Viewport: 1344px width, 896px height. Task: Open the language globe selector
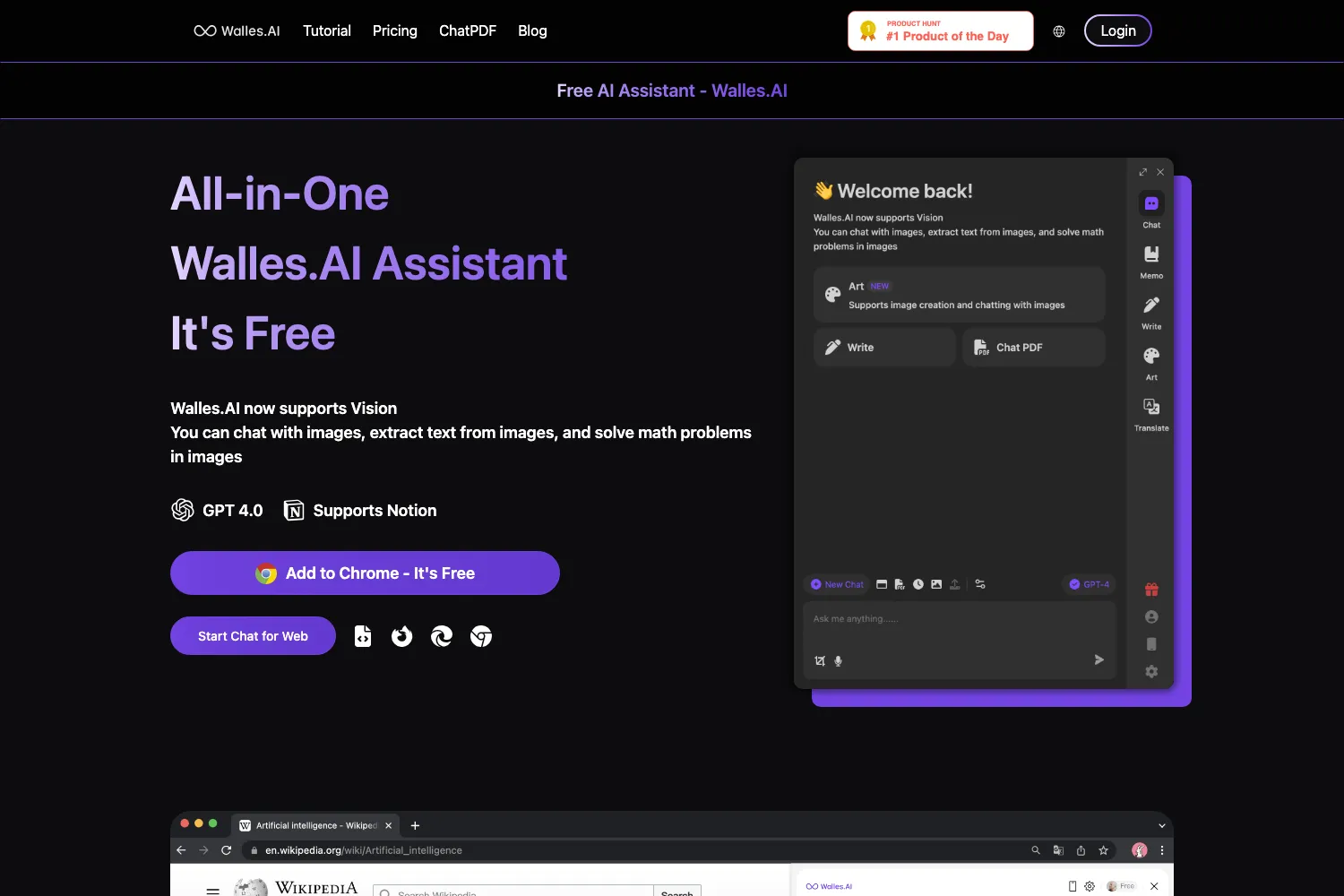[x=1059, y=31]
